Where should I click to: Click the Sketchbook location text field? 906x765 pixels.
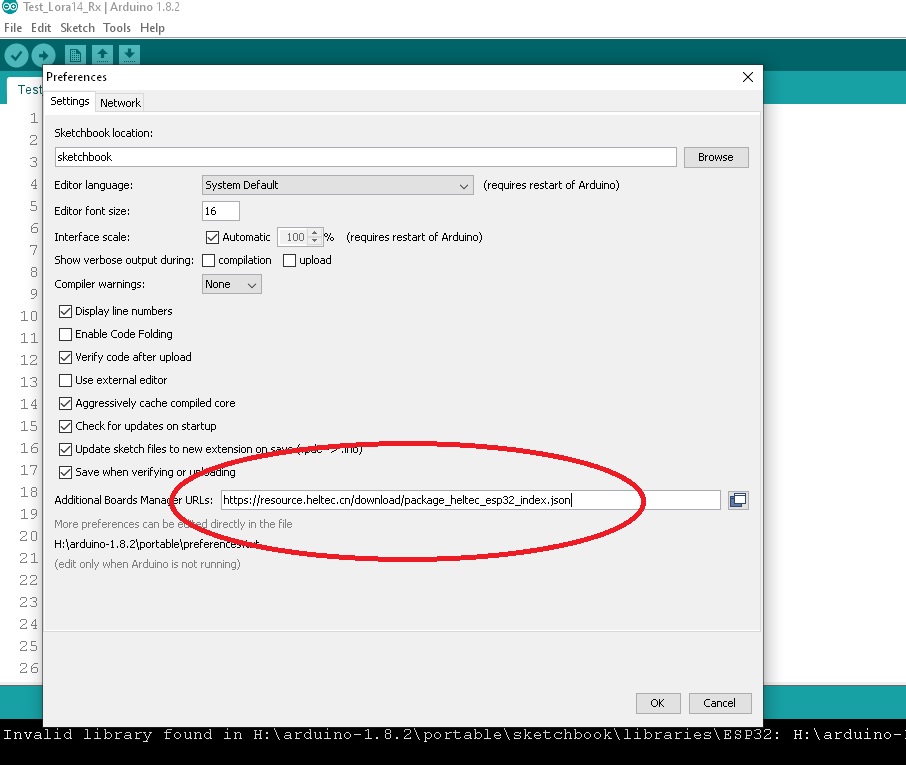[x=366, y=157]
